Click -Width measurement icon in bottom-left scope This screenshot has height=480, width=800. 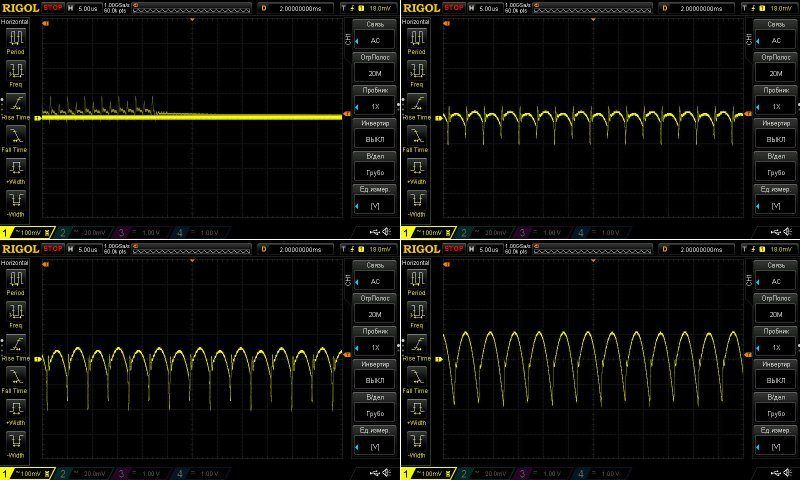[17, 438]
